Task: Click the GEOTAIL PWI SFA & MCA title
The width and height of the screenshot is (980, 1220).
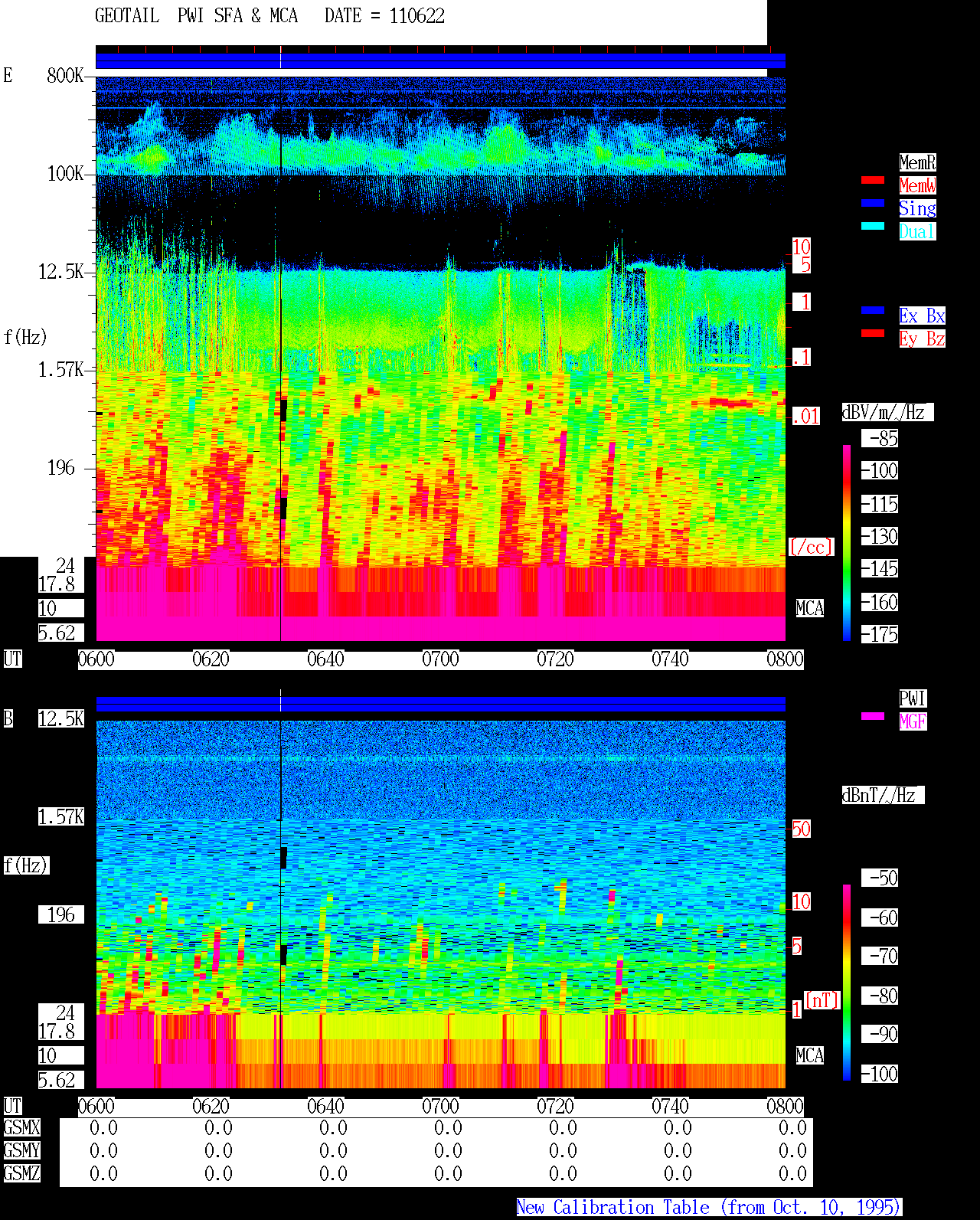Action: (196, 16)
